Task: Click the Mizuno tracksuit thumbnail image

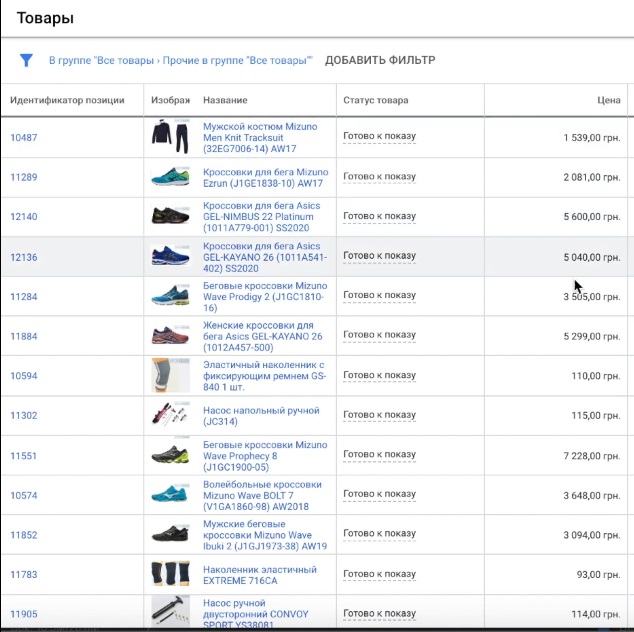Action: click(x=170, y=137)
